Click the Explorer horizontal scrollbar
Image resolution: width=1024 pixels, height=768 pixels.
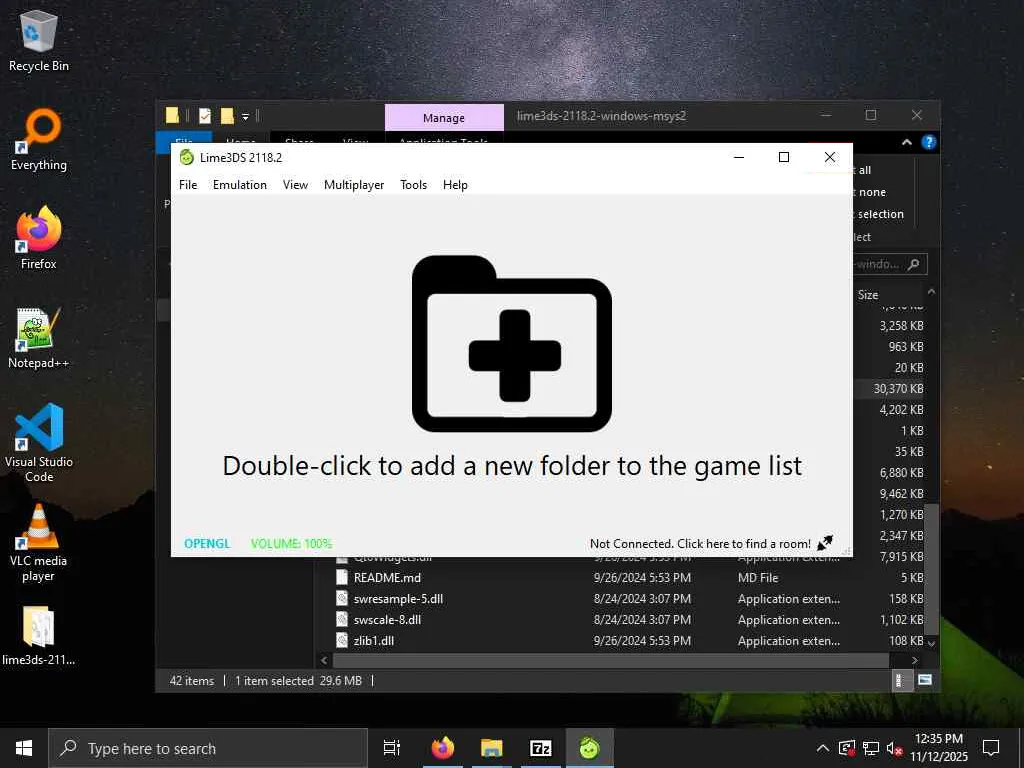611,660
